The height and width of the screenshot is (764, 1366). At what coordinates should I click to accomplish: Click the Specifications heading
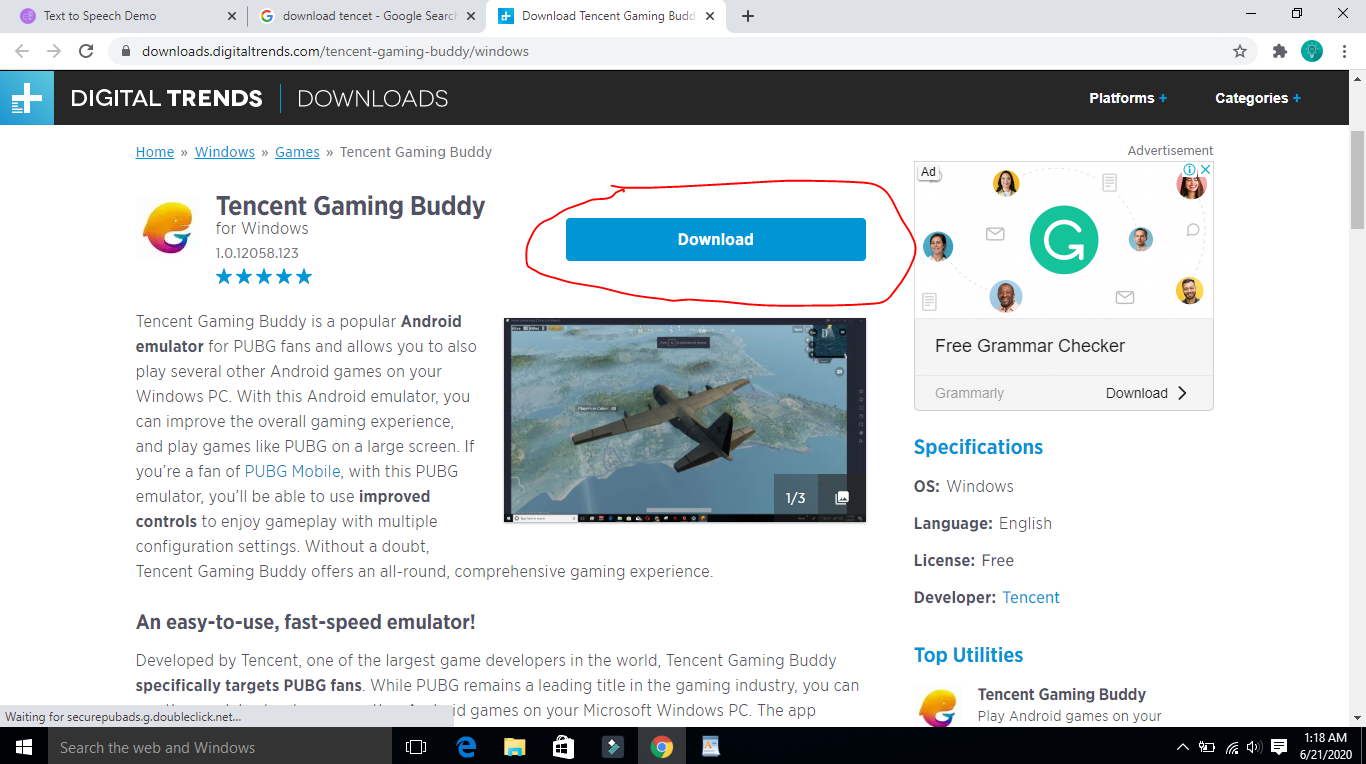[978, 447]
